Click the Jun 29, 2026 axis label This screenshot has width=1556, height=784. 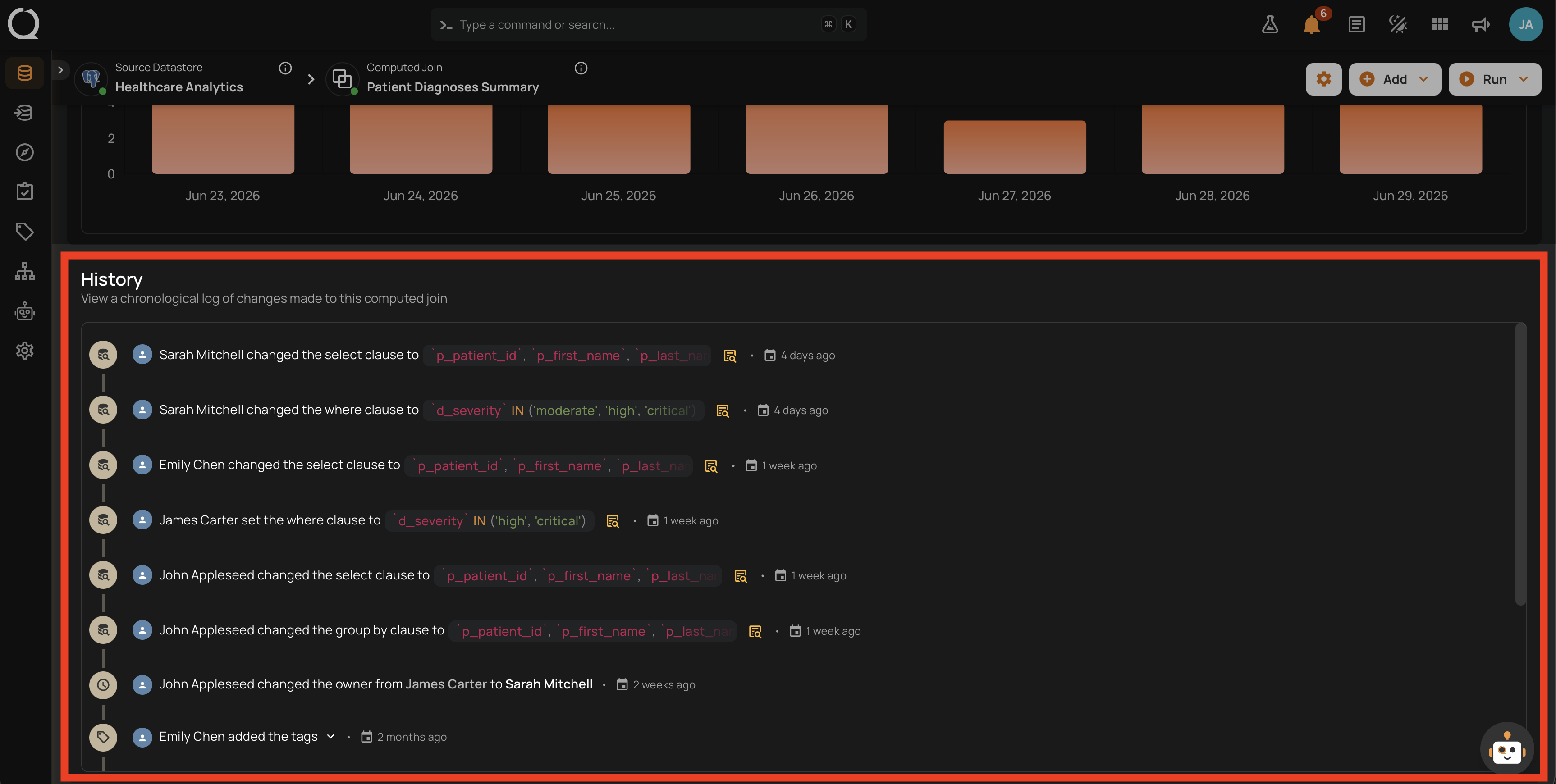[1410, 196]
